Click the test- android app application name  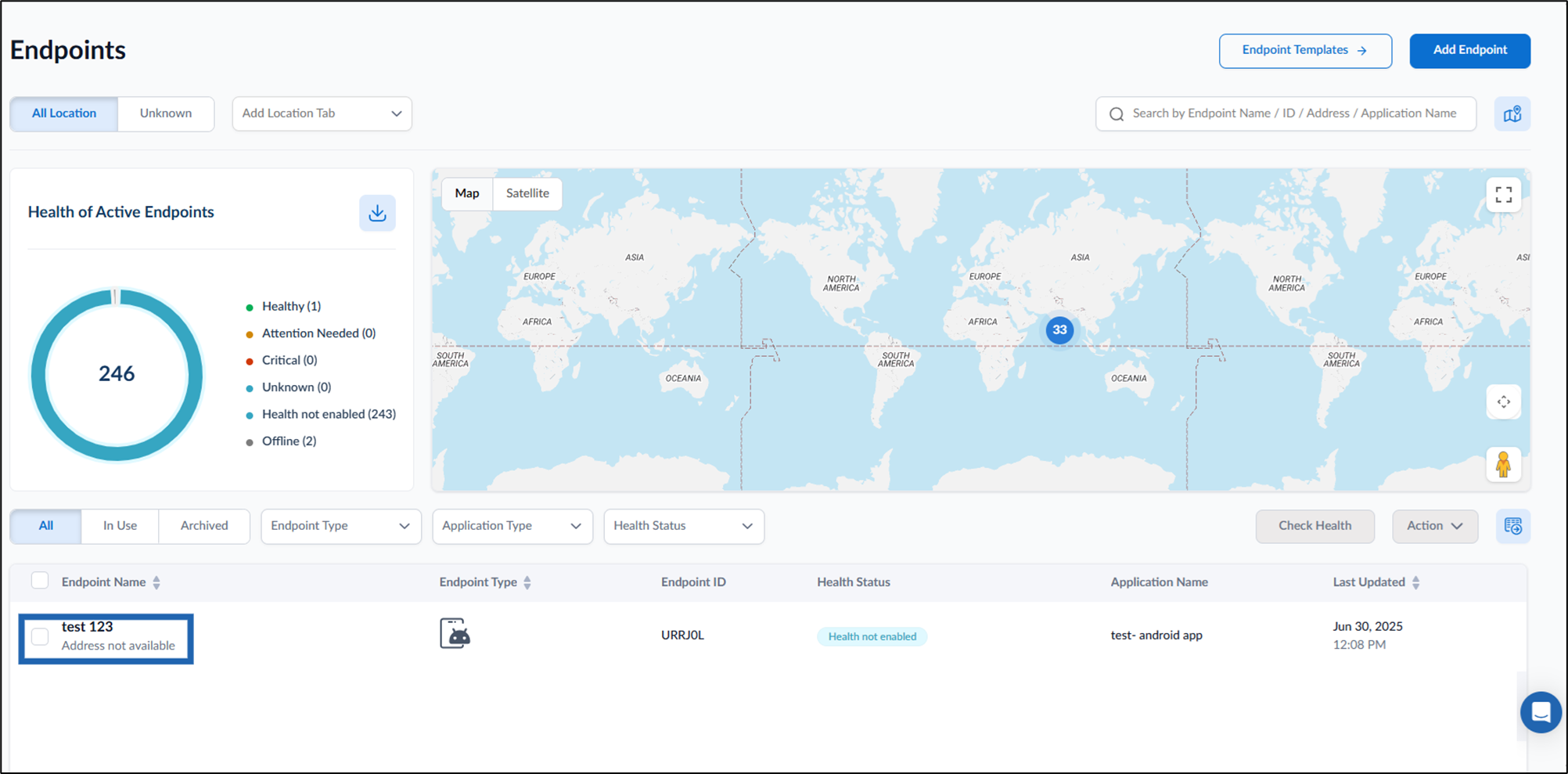click(x=1156, y=635)
